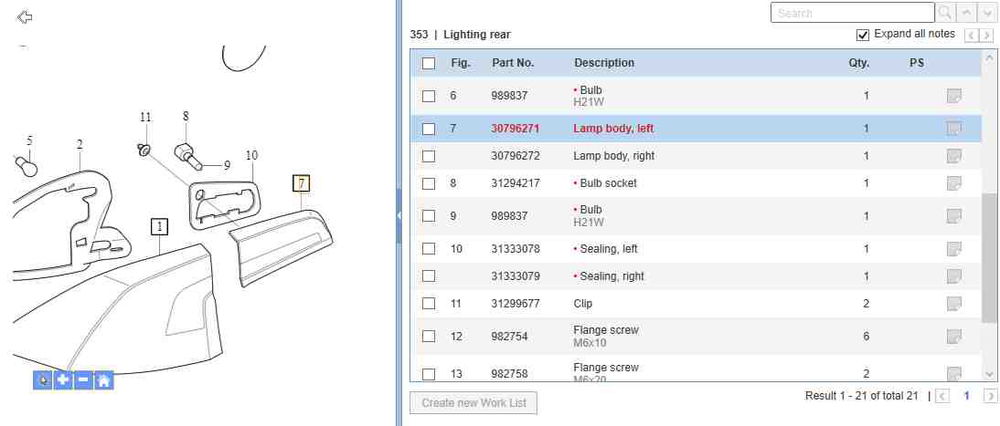Open note icon for Lamp body, left

click(954, 129)
